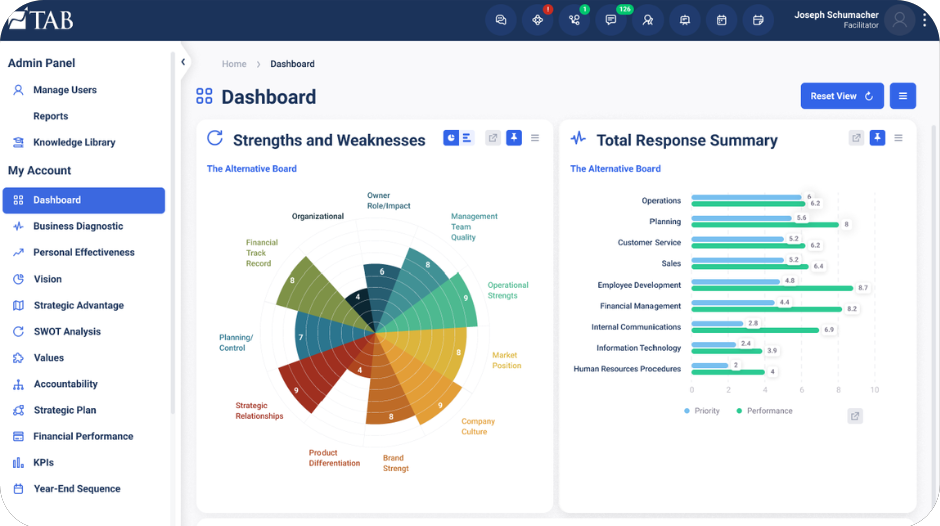The height and width of the screenshot is (526, 940).
Task: Open external view of Total Response Summary
Action: coord(856,138)
